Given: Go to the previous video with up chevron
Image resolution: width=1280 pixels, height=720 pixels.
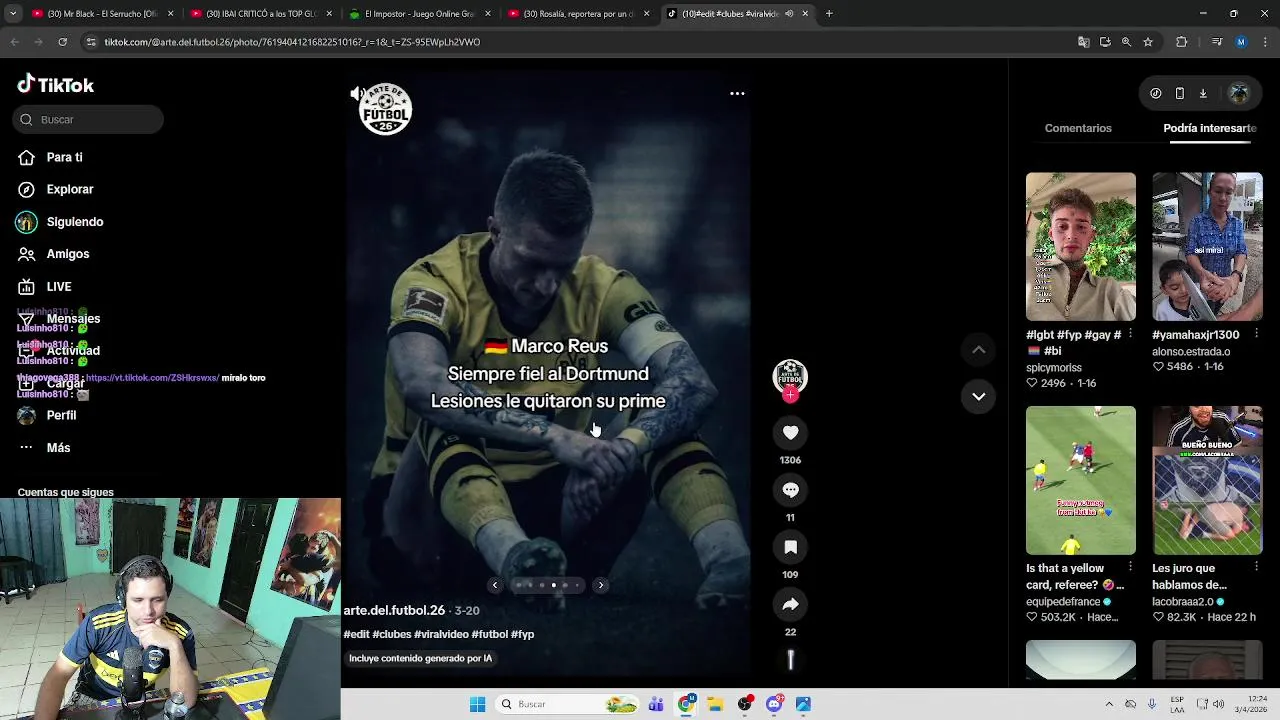Looking at the screenshot, I should click(979, 350).
